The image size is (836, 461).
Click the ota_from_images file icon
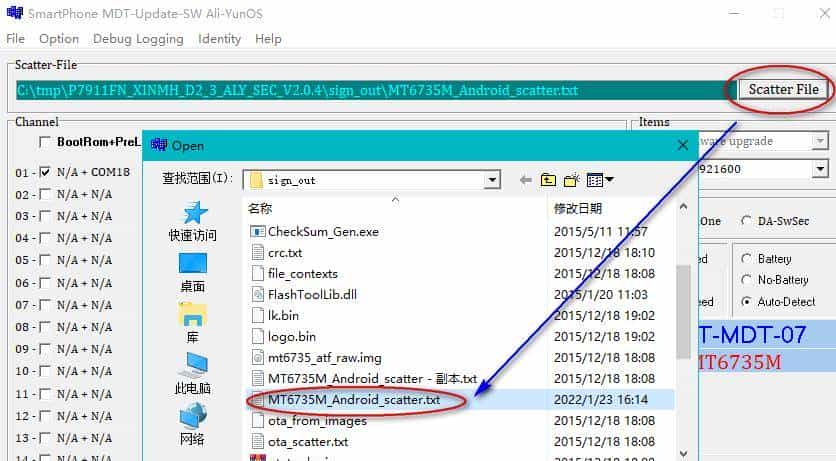[258, 421]
